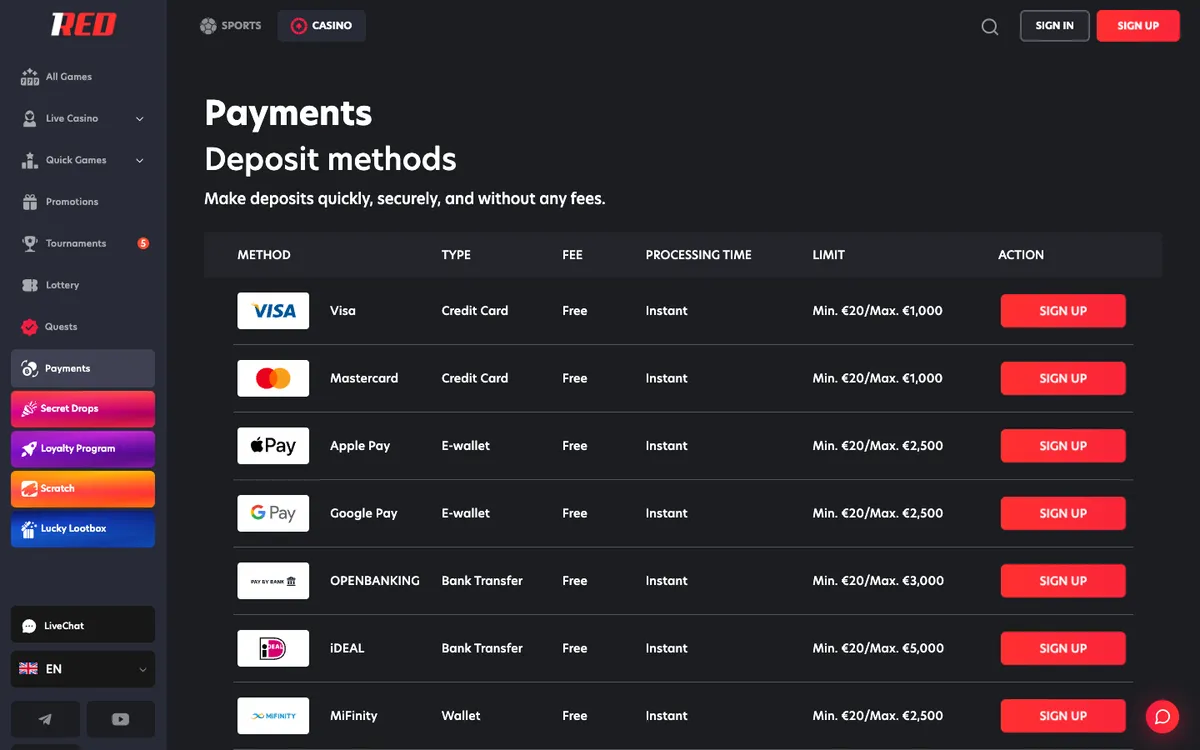Click the Google Pay logo

(x=273, y=513)
